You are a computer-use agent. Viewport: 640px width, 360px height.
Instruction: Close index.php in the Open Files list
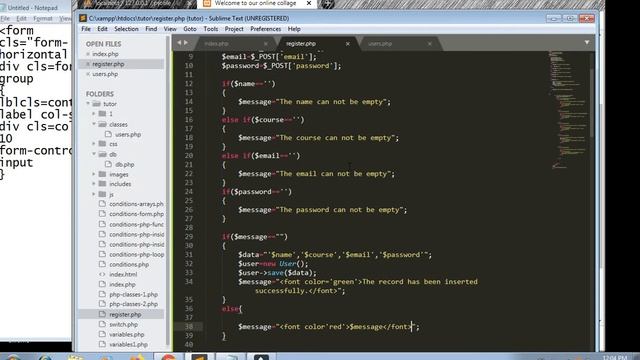tap(88, 54)
